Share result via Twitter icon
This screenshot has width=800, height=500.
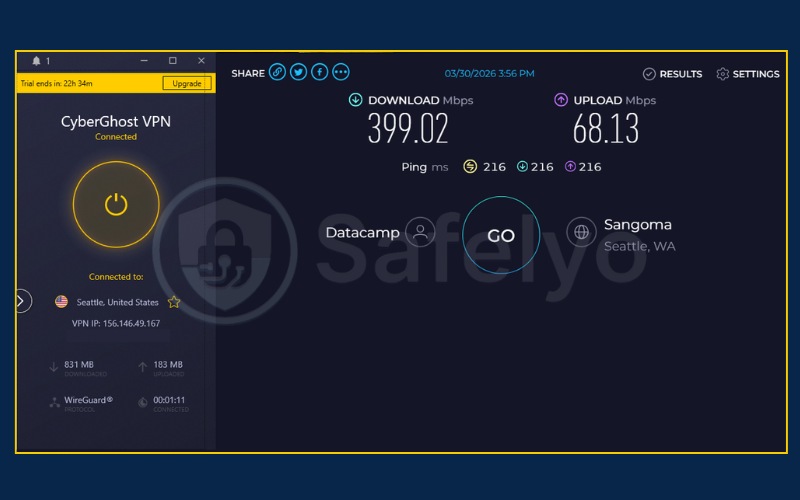point(298,72)
